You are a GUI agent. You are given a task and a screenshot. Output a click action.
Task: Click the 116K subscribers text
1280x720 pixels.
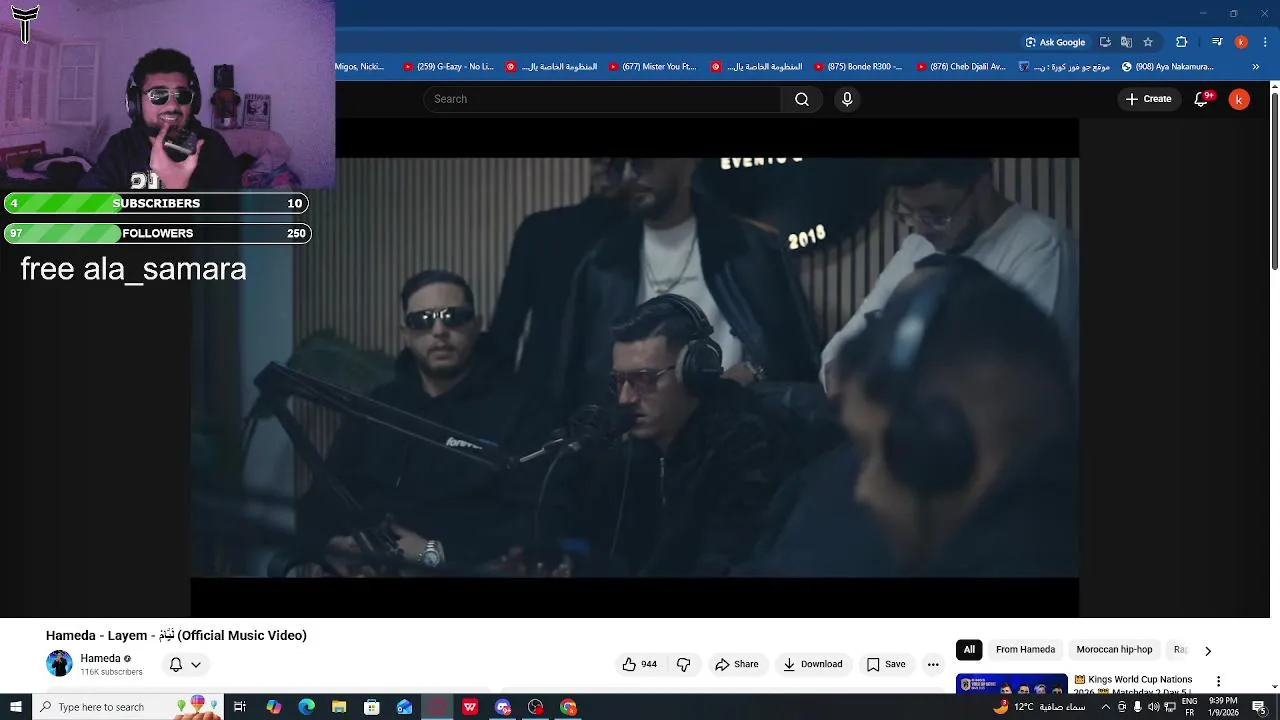coord(111,672)
